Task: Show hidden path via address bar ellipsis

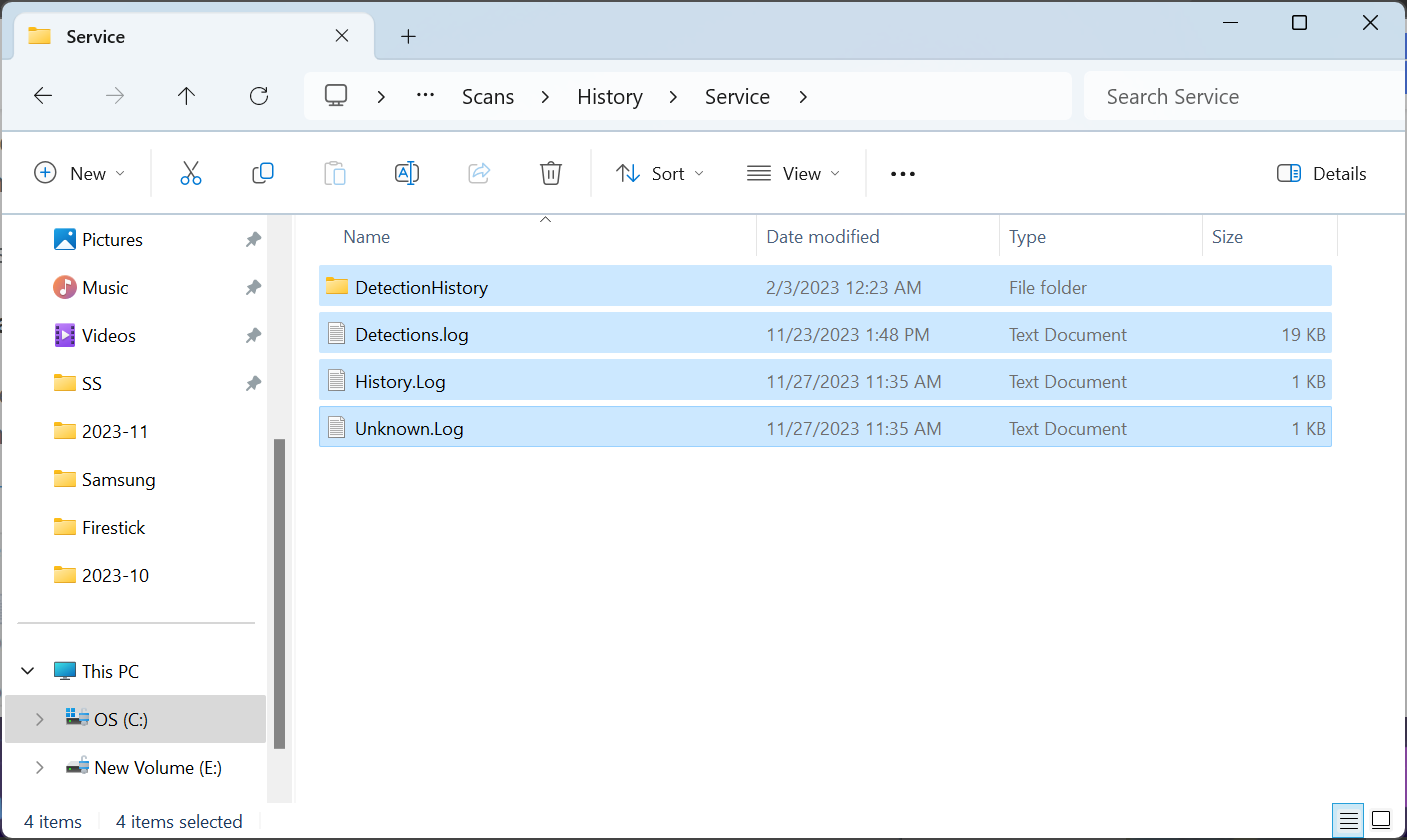Action: 426,96
